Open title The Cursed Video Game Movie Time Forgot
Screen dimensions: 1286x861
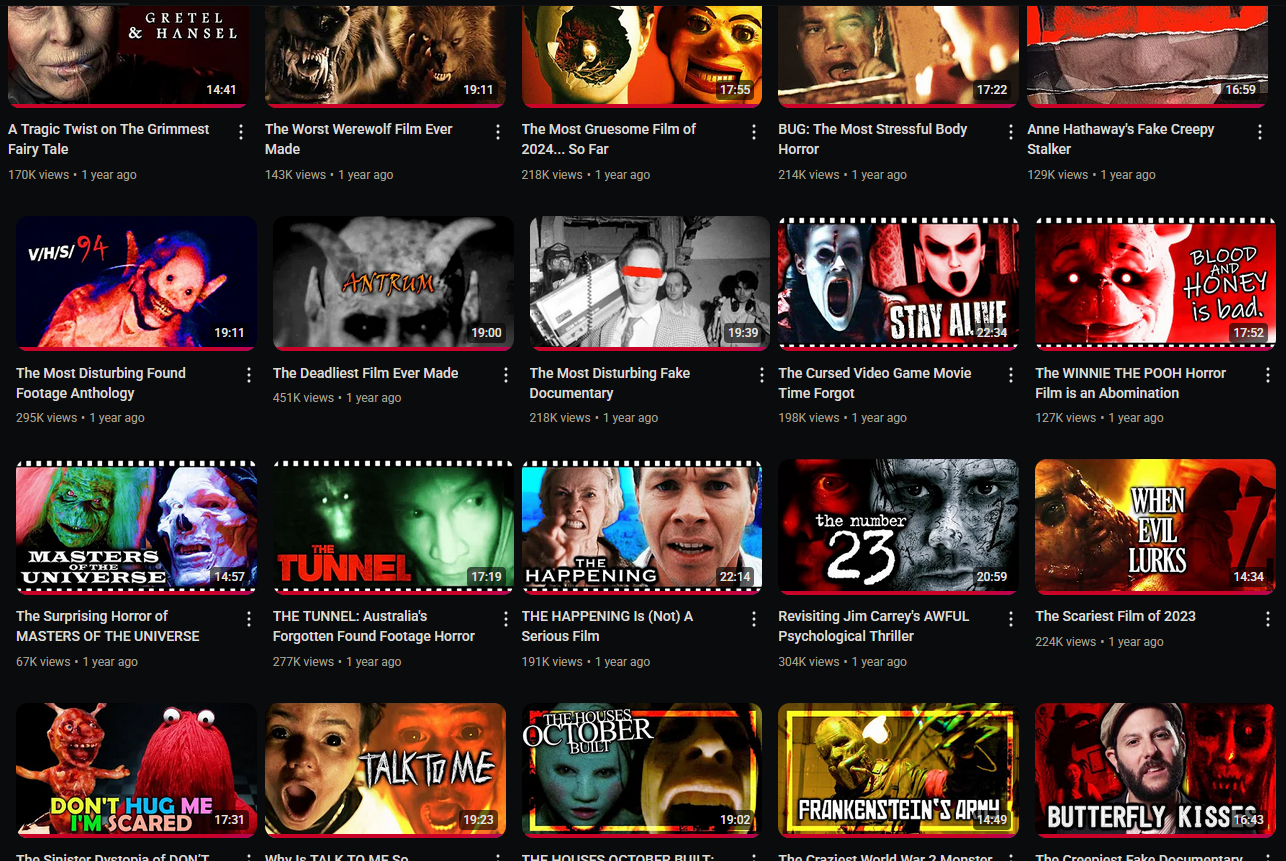(x=875, y=383)
